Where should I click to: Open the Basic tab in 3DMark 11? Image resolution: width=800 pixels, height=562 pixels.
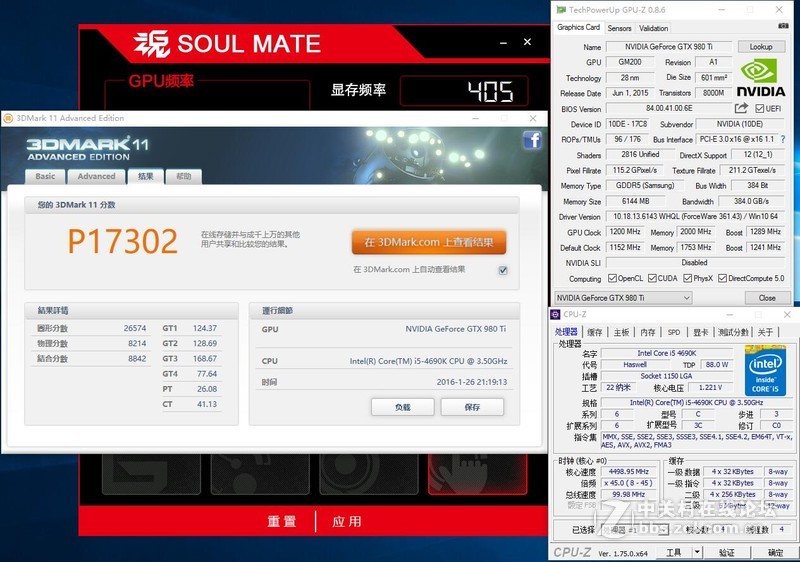[45, 176]
